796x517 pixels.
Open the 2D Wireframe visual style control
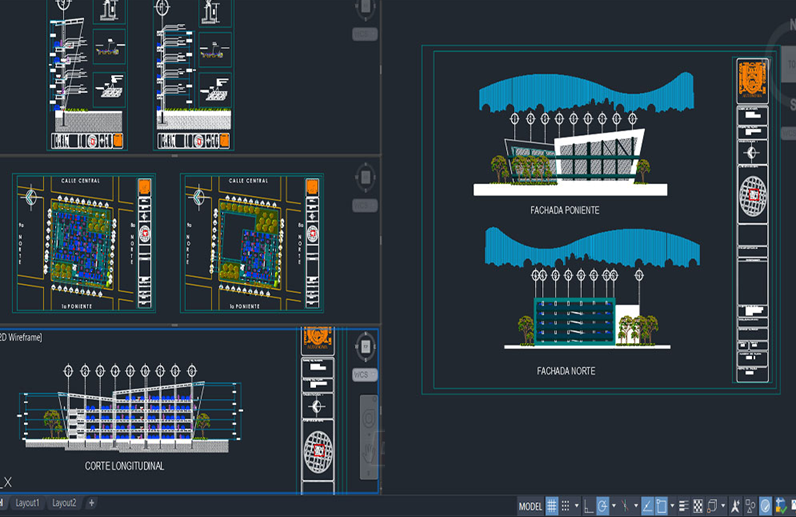(21, 337)
